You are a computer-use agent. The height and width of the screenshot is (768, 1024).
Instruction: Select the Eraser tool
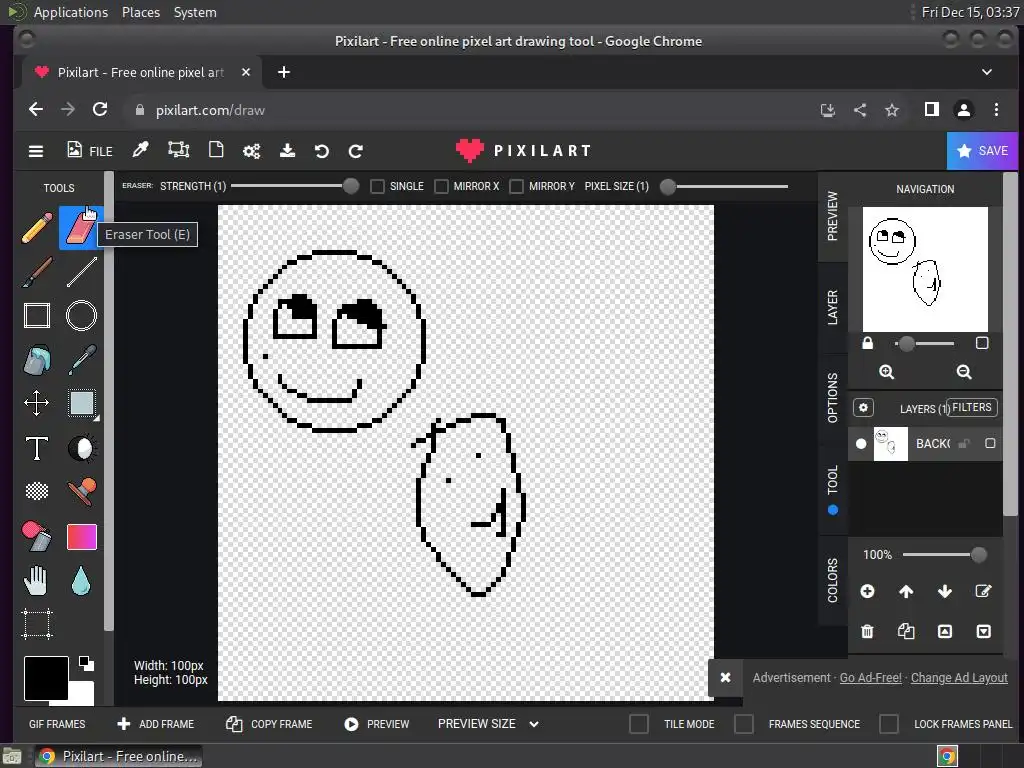click(x=80, y=228)
